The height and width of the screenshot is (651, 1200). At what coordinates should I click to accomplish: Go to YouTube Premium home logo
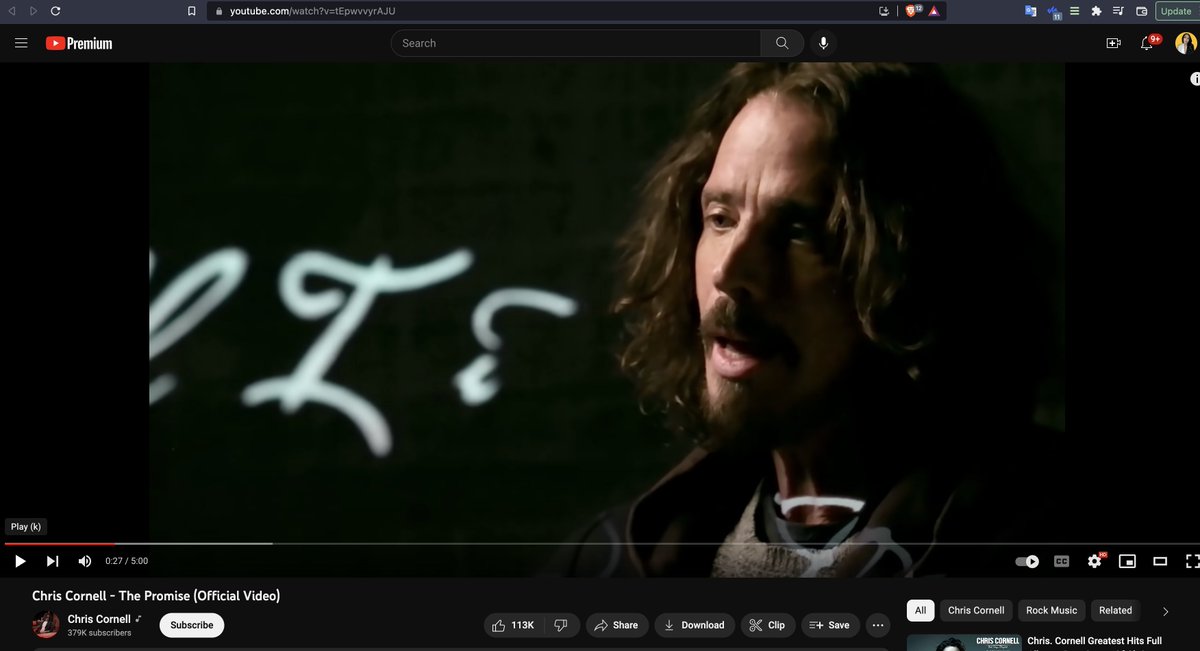79,43
